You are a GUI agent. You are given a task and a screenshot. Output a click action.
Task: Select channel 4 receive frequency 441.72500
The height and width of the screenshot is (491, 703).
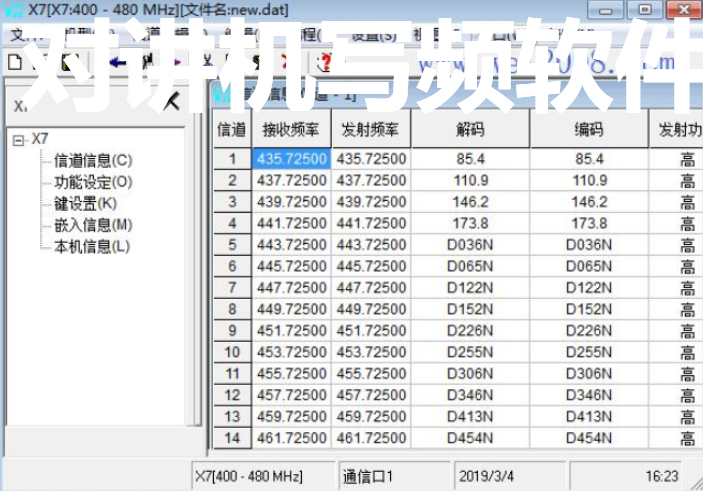[291, 223]
